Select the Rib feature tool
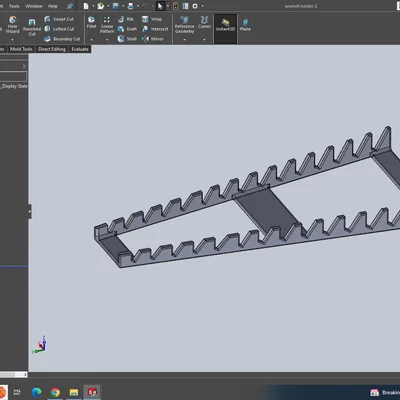 [126, 19]
